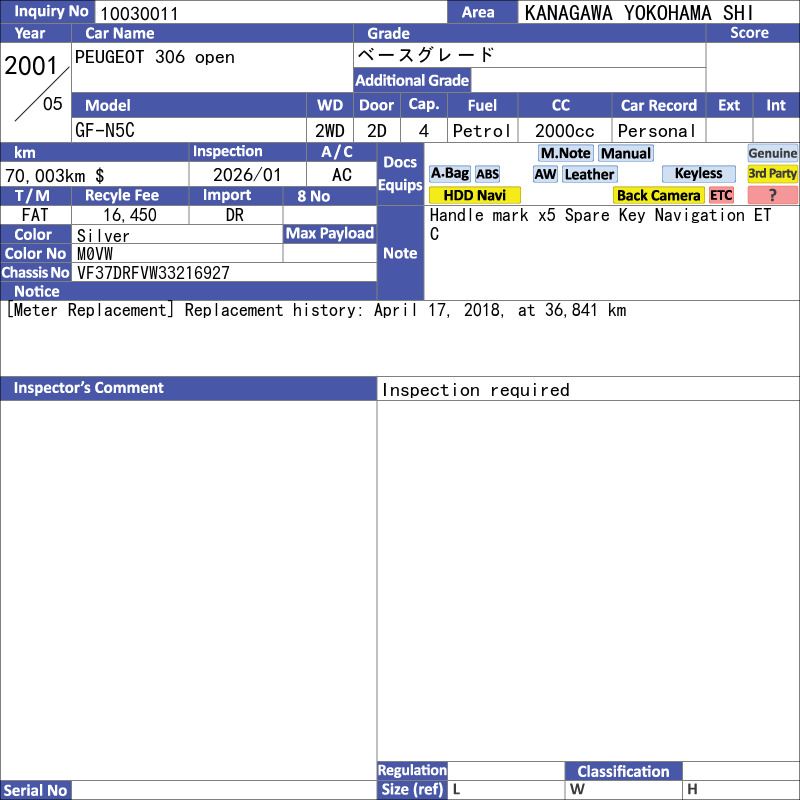The width and height of the screenshot is (800, 800).
Task: Click the yellow Back Camera badge
Action: (658, 195)
